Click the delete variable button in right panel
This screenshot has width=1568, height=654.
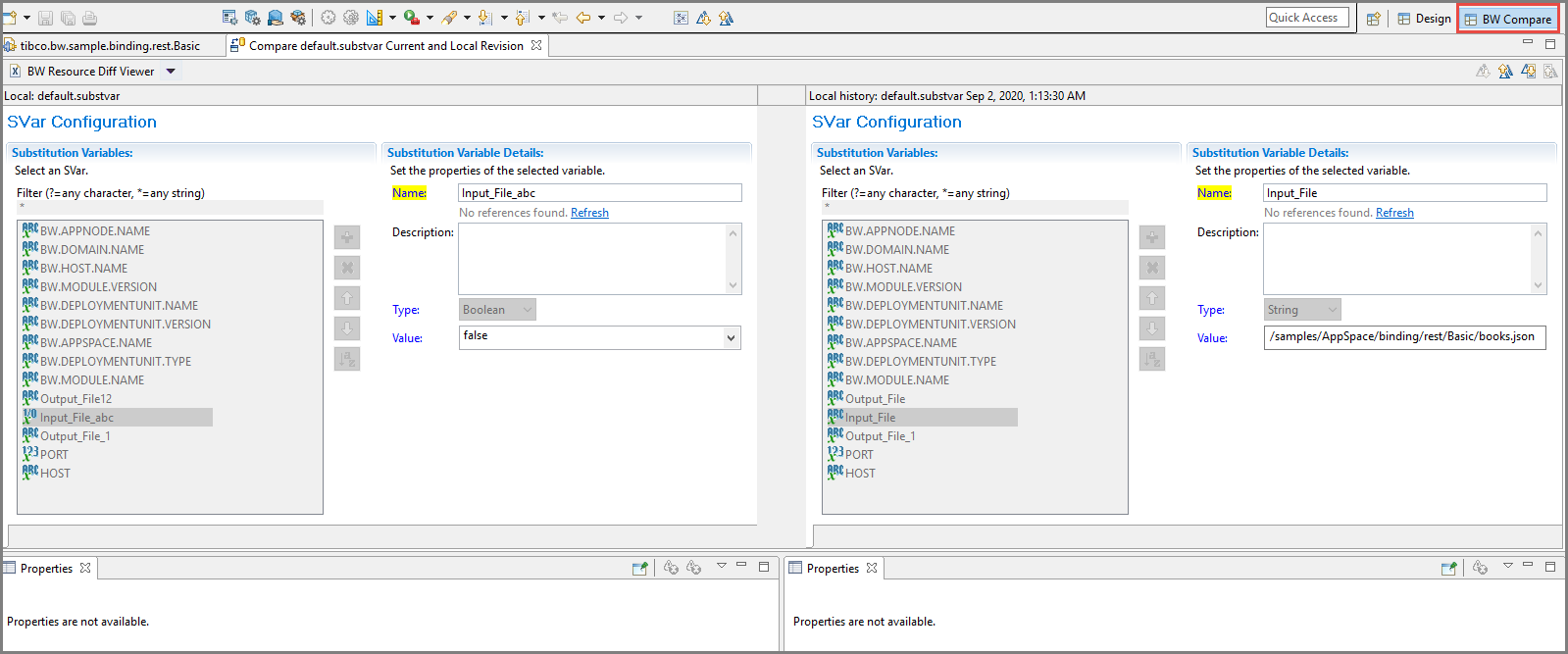1152,268
